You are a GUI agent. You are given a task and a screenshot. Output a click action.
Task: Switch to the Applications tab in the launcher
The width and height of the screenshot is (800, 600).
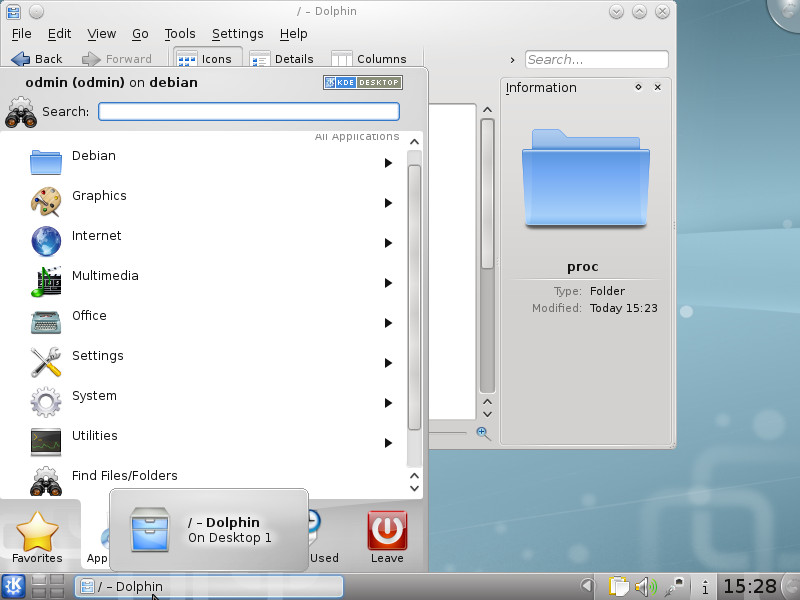tap(96, 536)
